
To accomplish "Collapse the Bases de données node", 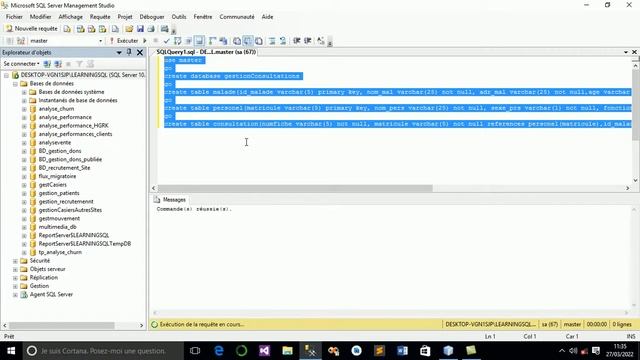I will pyautogui.click(x=15, y=84).
